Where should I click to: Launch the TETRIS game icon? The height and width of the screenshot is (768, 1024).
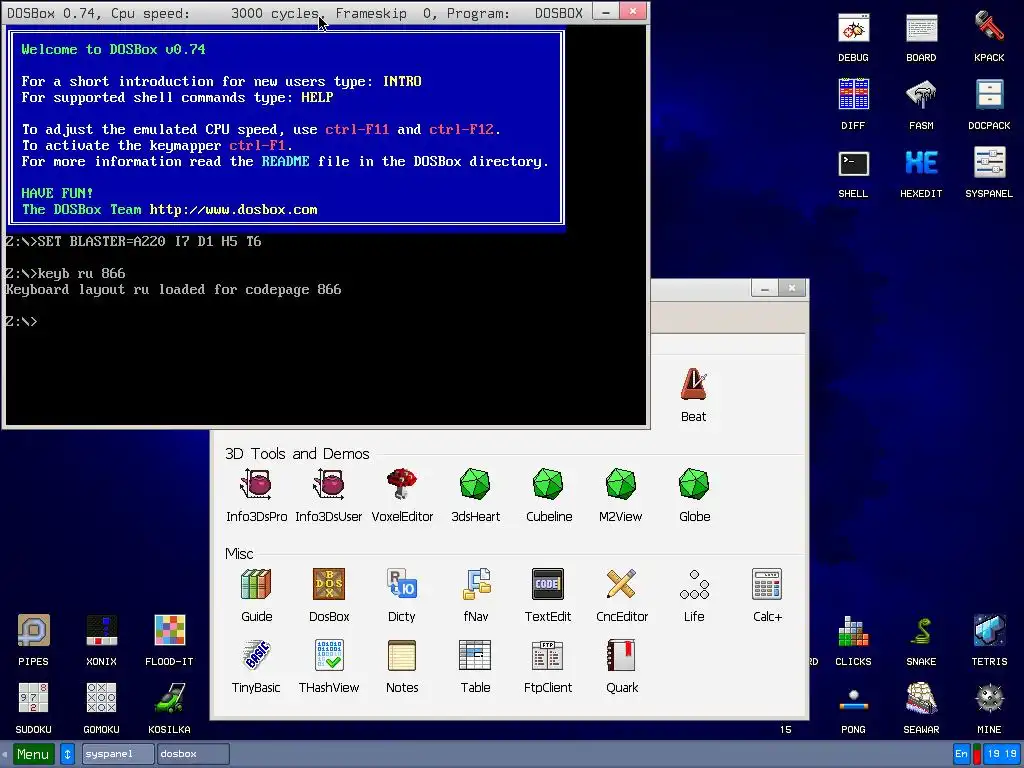[989, 640]
